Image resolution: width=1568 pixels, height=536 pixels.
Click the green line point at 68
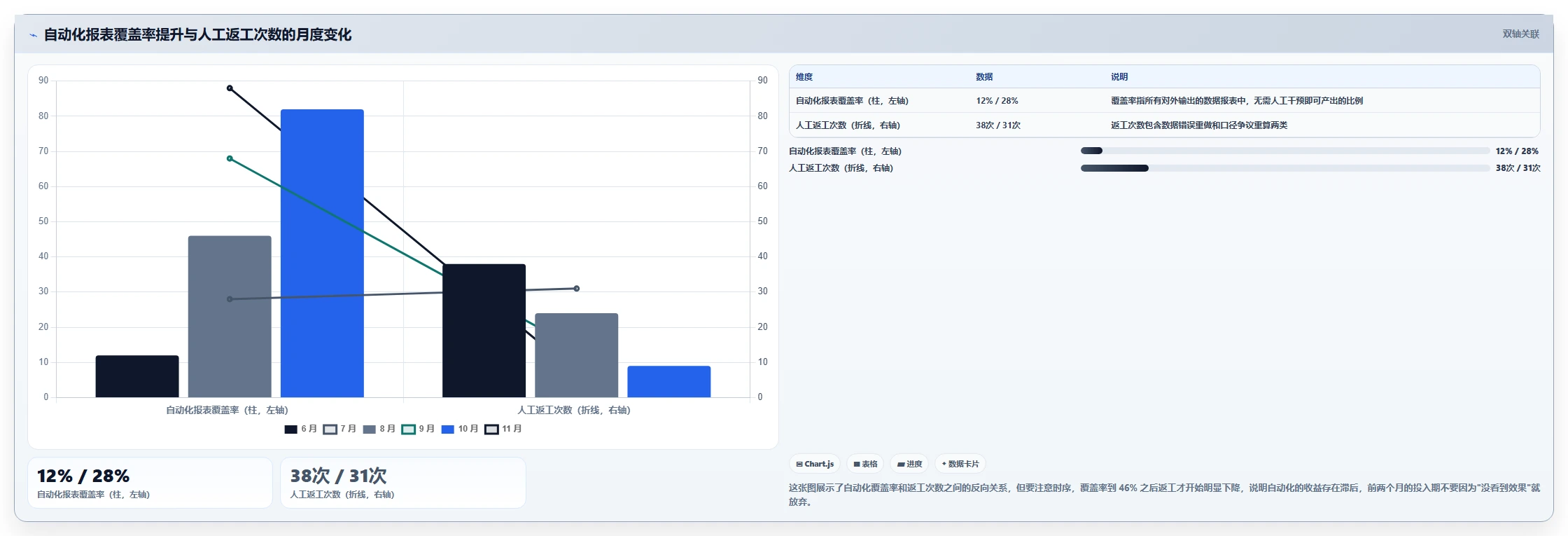tap(230, 158)
